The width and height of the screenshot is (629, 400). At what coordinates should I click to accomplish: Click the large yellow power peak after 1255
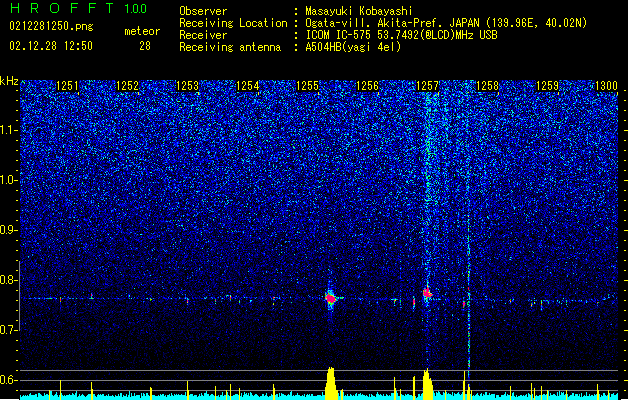click(x=331, y=383)
